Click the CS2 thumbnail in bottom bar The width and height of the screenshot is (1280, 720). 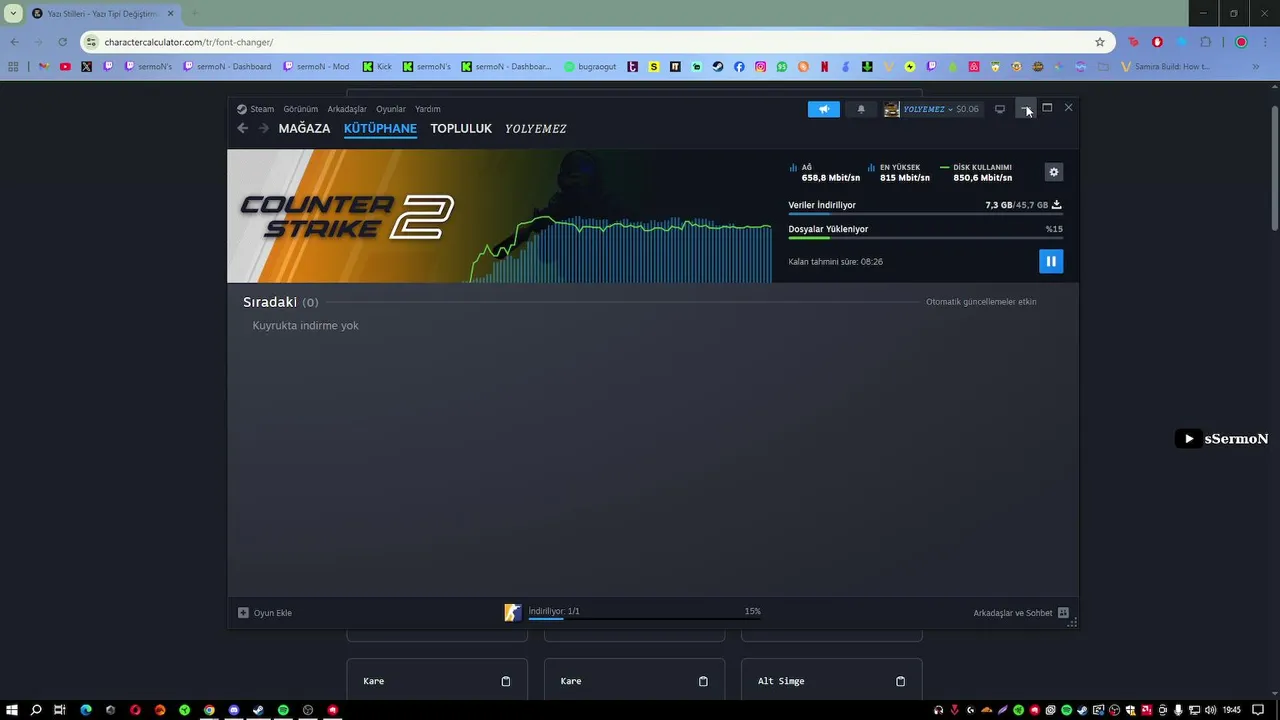click(513, 612)
